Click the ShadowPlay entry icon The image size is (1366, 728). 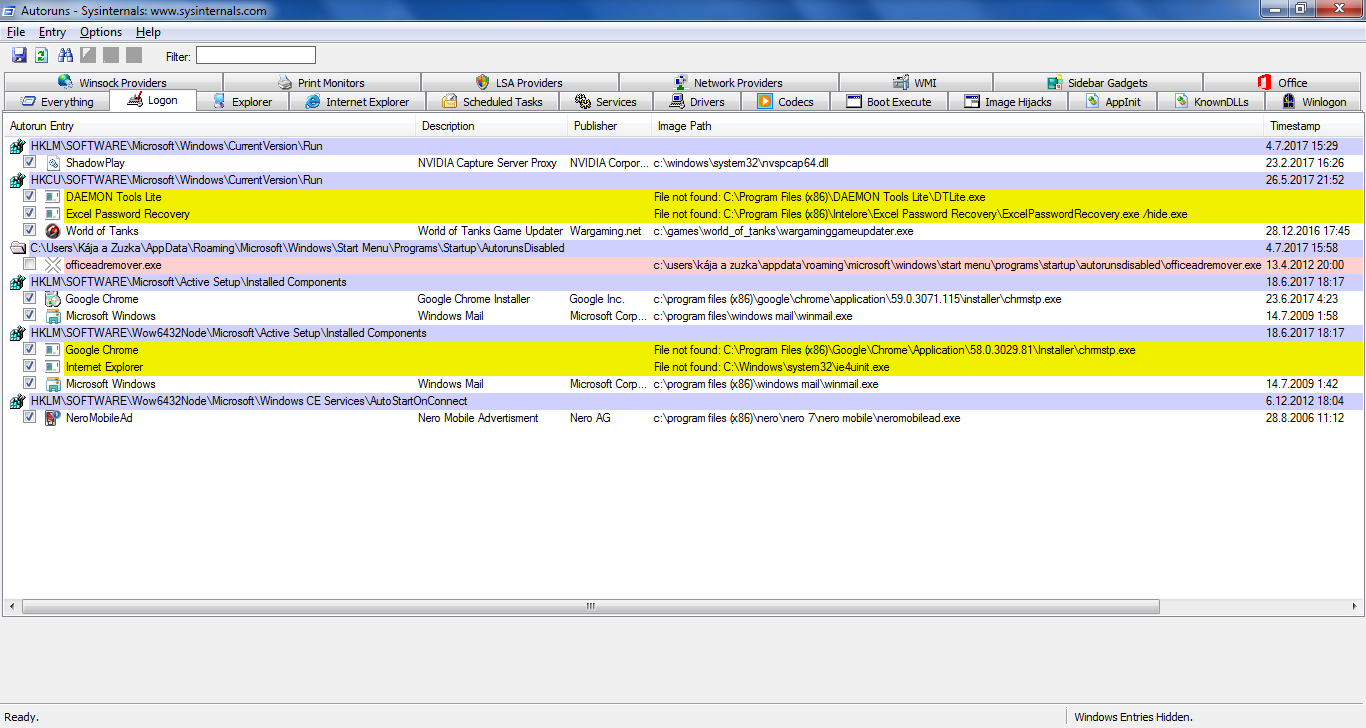pyautogui.click(x=53, y=163)
